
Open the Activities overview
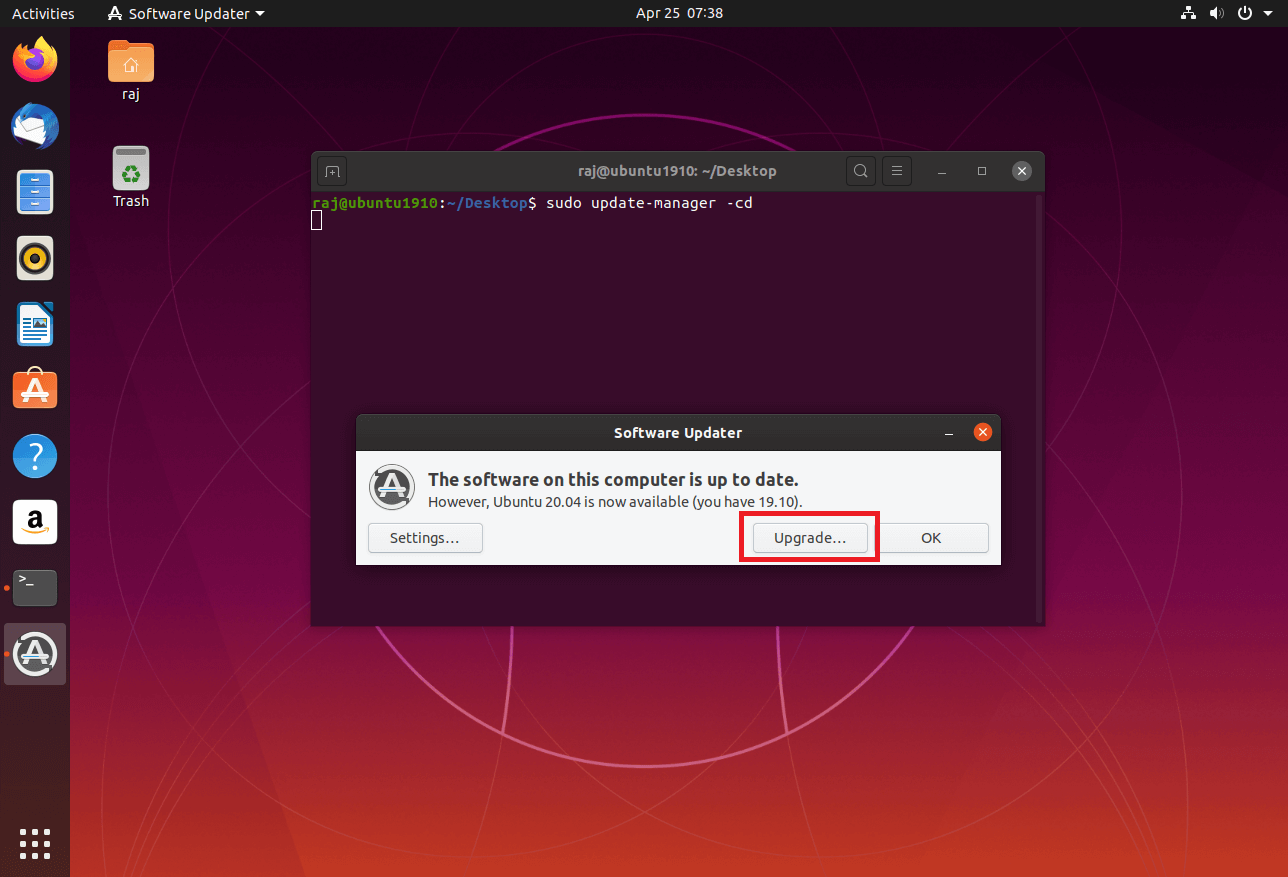[43, 13]
